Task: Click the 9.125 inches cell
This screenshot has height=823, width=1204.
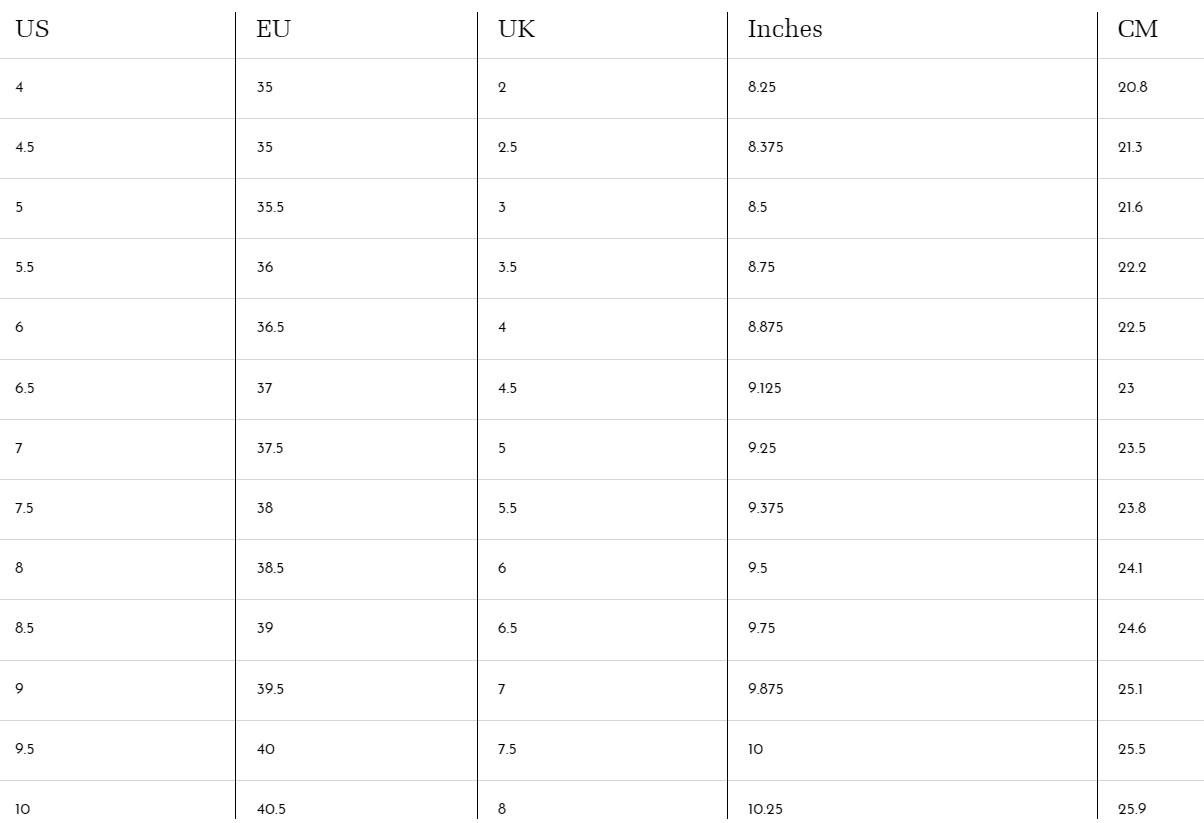Action: (x=764, y=388)
